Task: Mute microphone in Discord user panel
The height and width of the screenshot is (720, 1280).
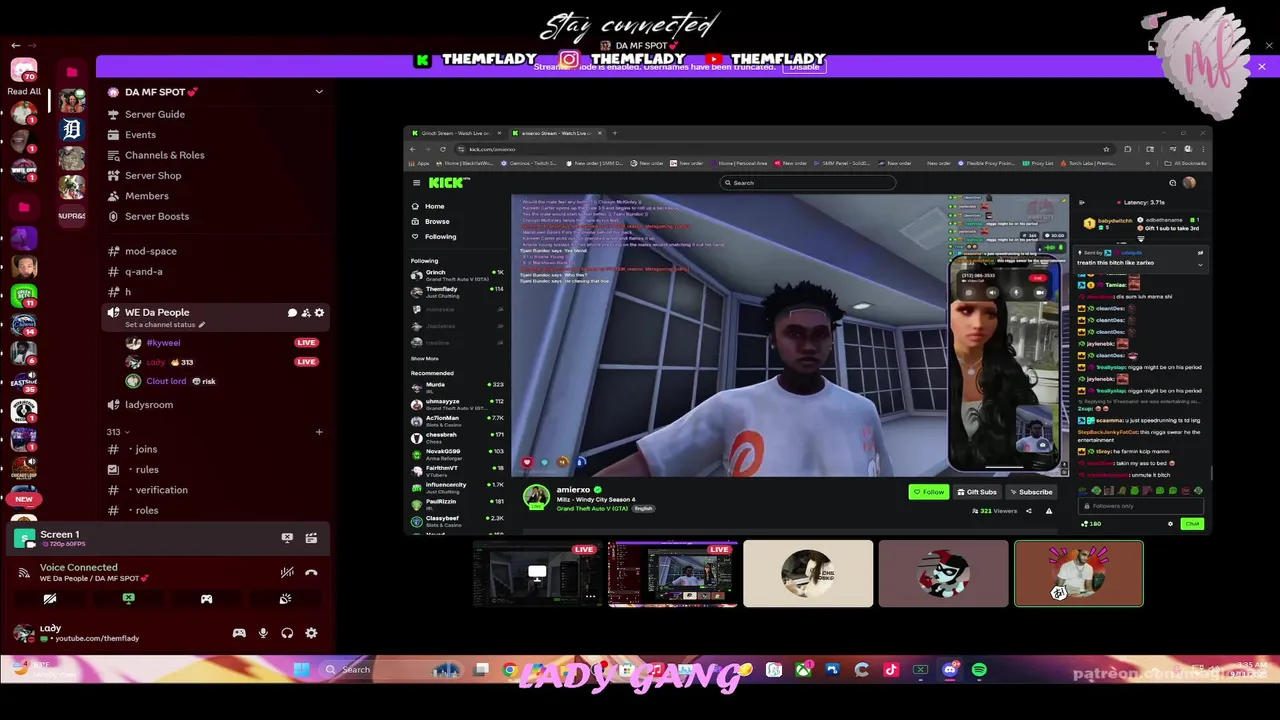Action: pos(263,633)
